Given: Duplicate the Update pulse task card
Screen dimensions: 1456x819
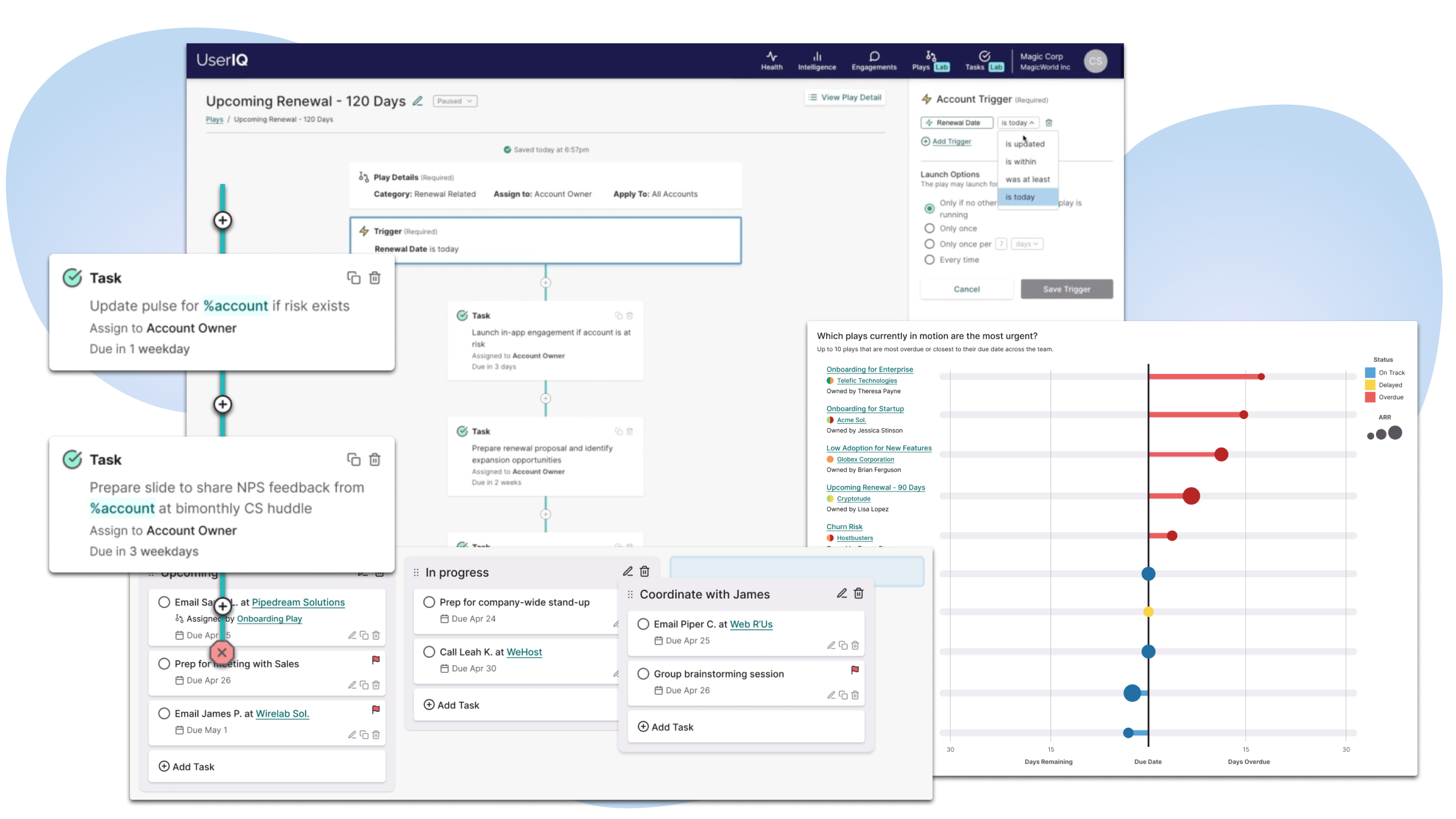Looking at the screenshot, I should pos(353,278).
